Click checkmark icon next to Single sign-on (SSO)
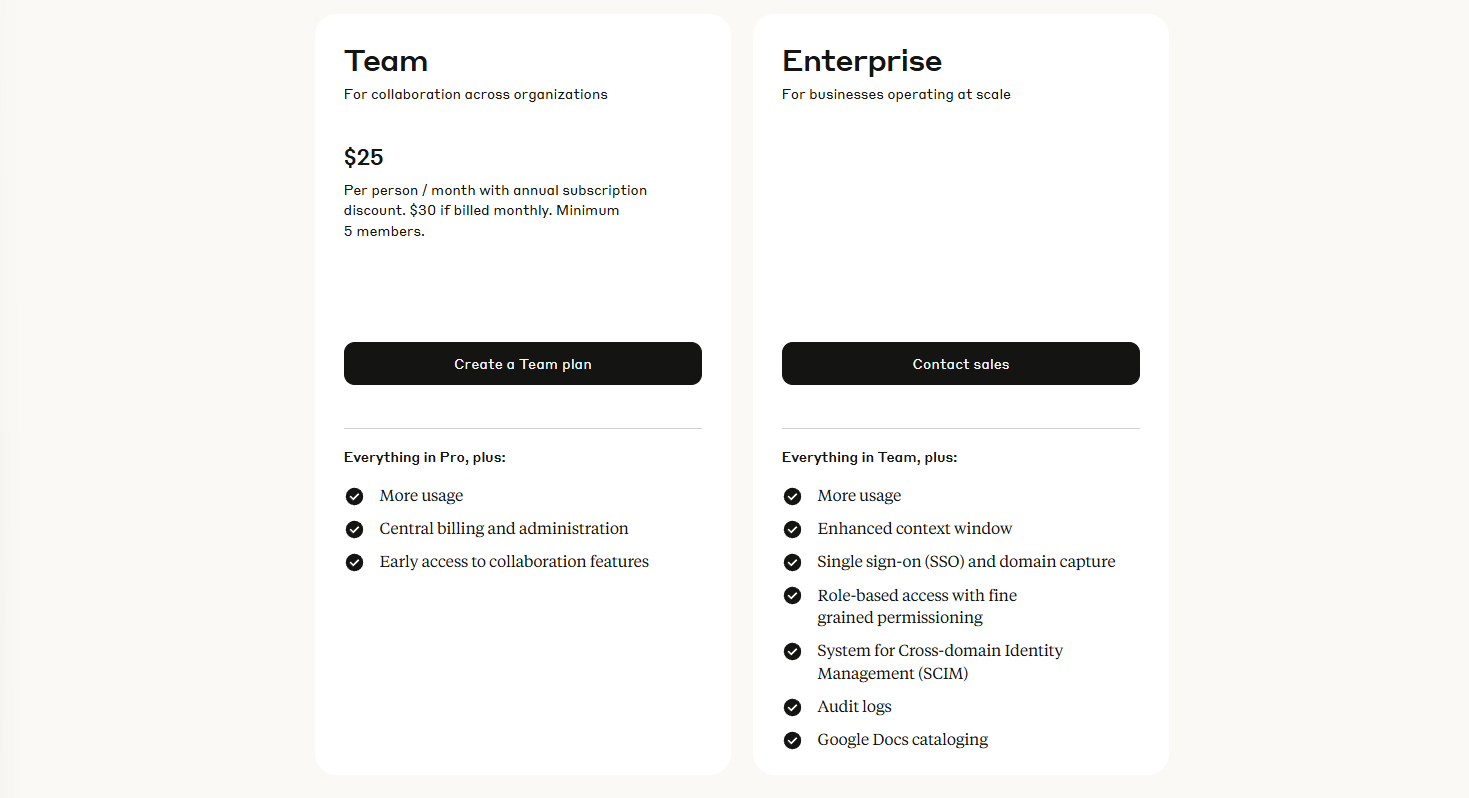 [792, 562]
